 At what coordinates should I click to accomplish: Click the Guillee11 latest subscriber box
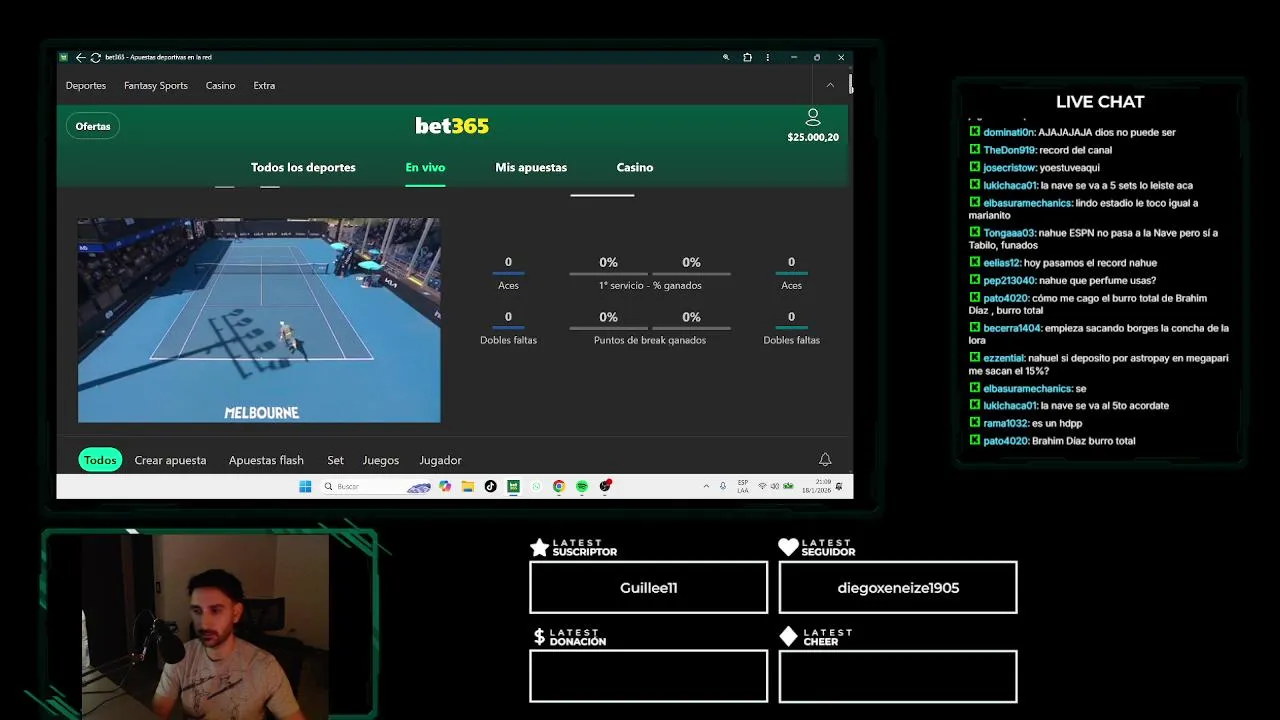(x=648, y=587)
